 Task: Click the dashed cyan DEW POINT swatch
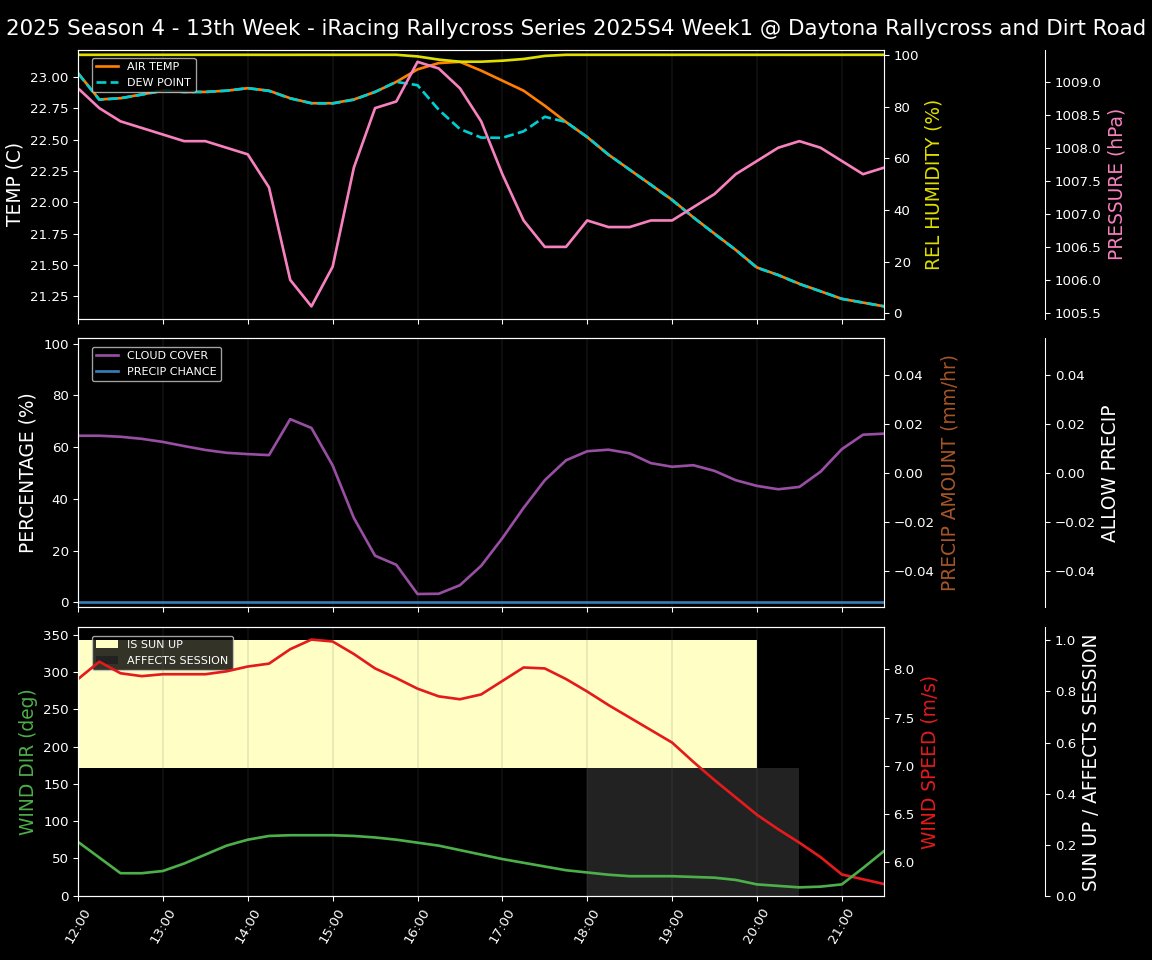[106, 84]
